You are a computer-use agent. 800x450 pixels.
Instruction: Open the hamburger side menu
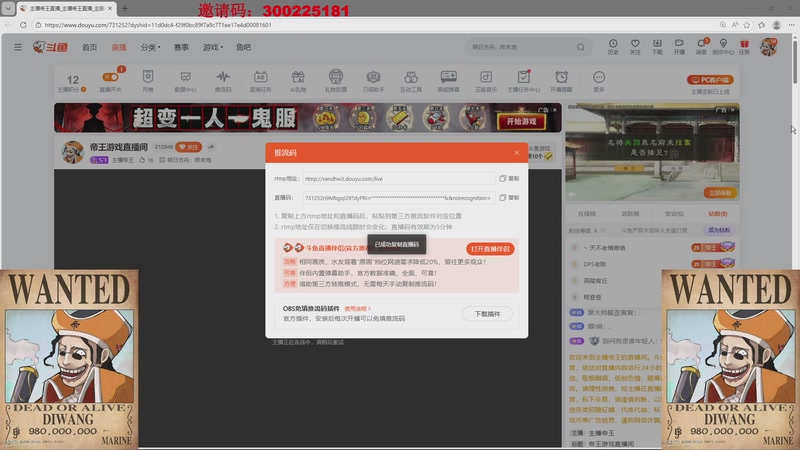18,47
